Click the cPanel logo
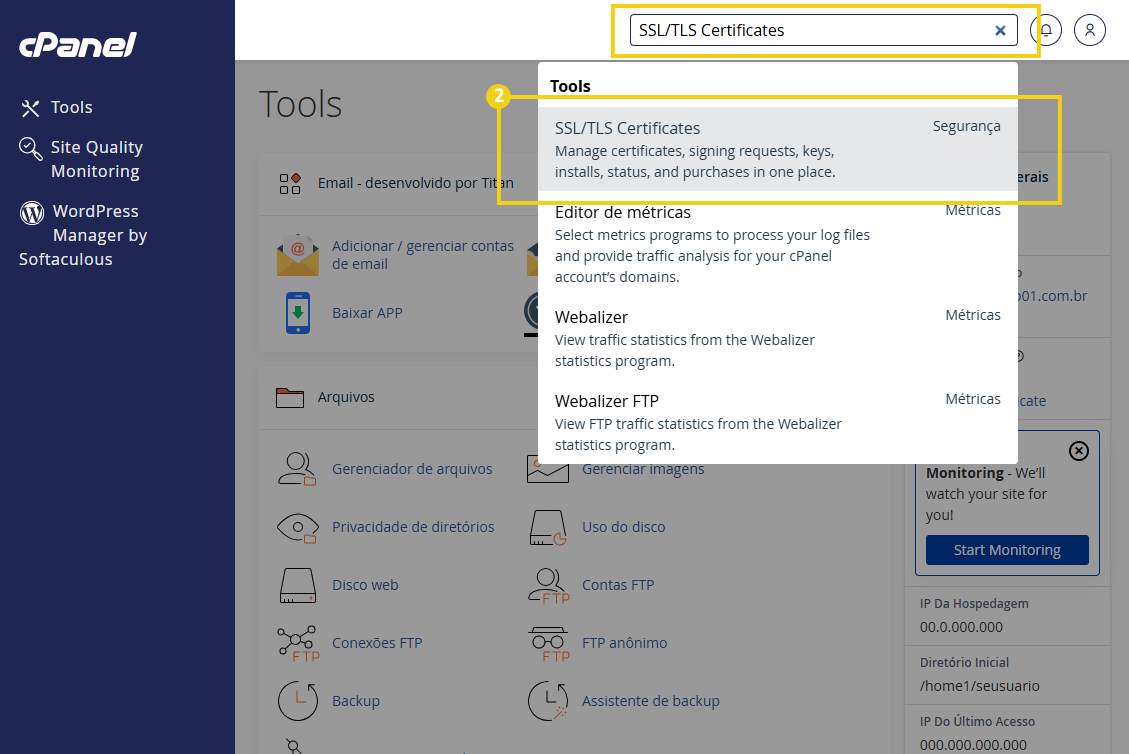Viewport: 1129px width, 754px height. [78, 45]
